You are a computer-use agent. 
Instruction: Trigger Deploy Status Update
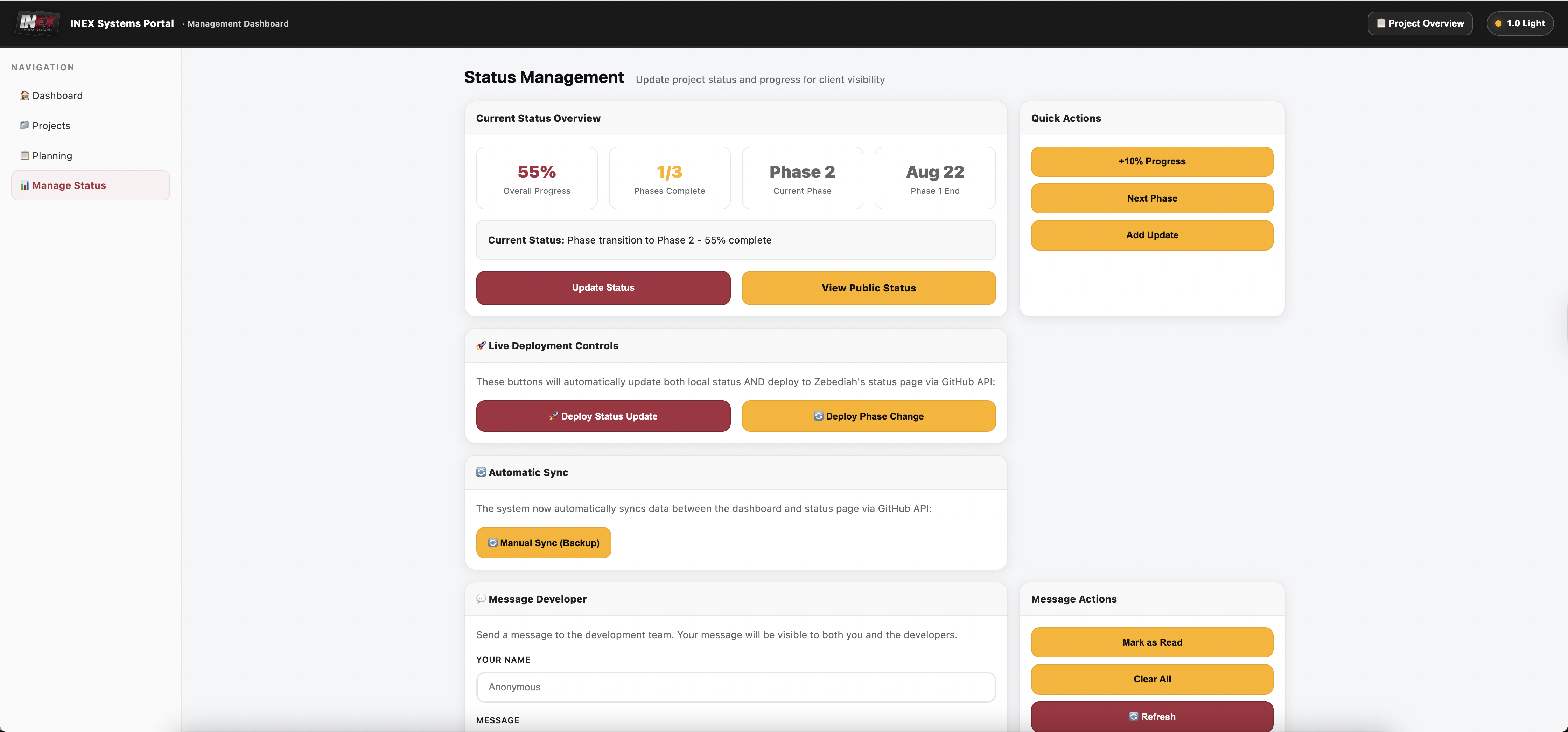603,416
